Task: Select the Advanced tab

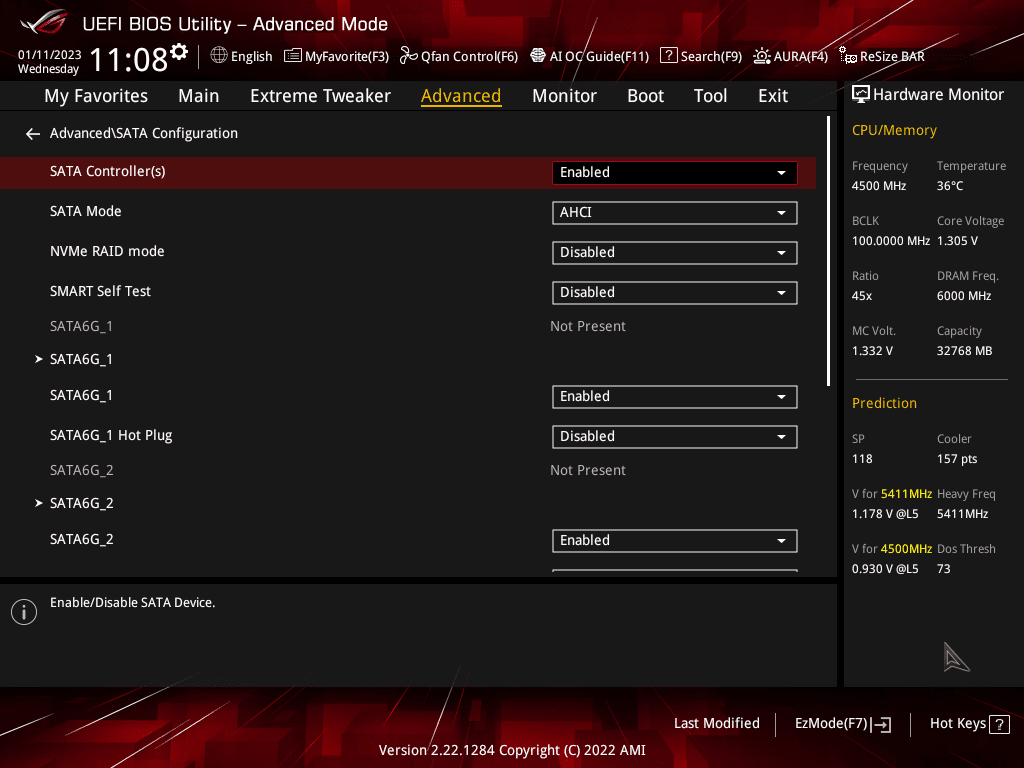Action: (461, 96)
